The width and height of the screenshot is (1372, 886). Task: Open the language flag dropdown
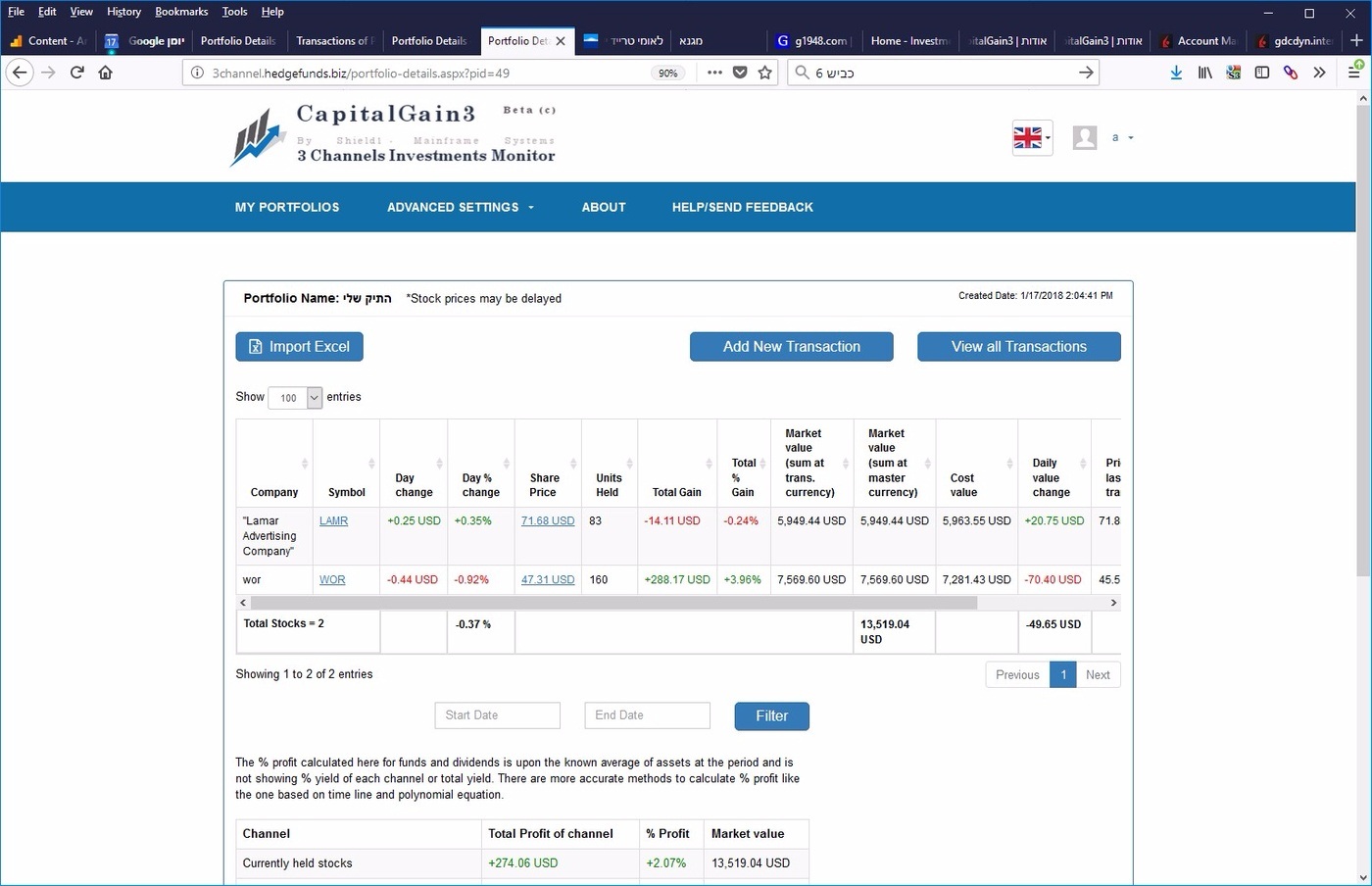pos(1032,137)
